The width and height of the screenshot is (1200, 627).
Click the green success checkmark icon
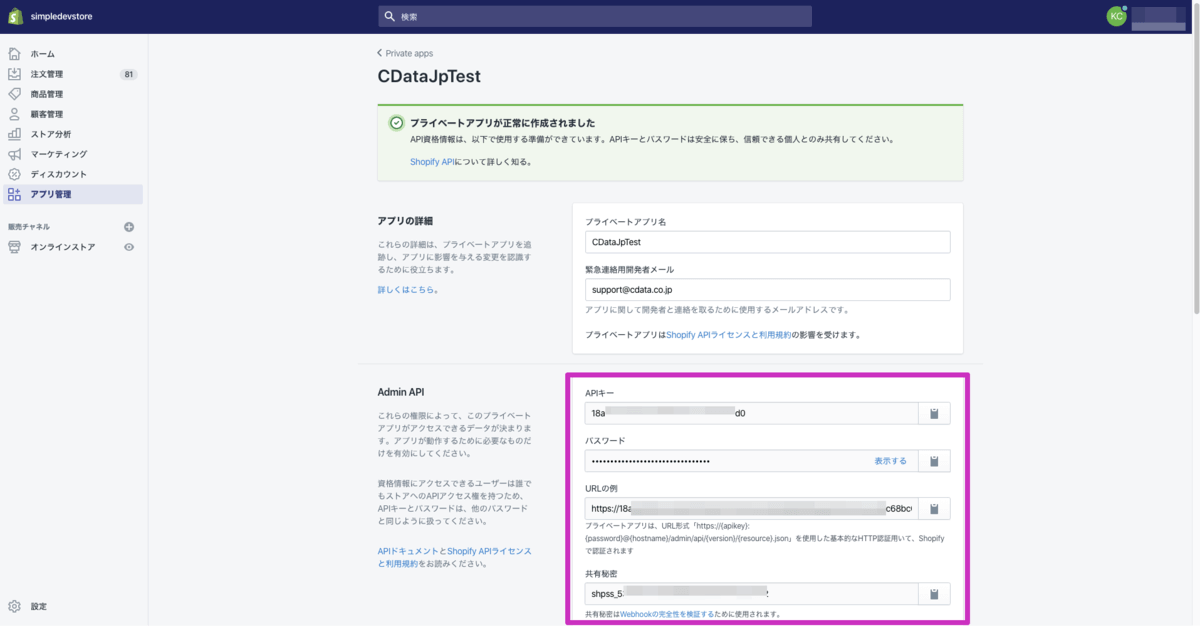click(x=397, y=122)
